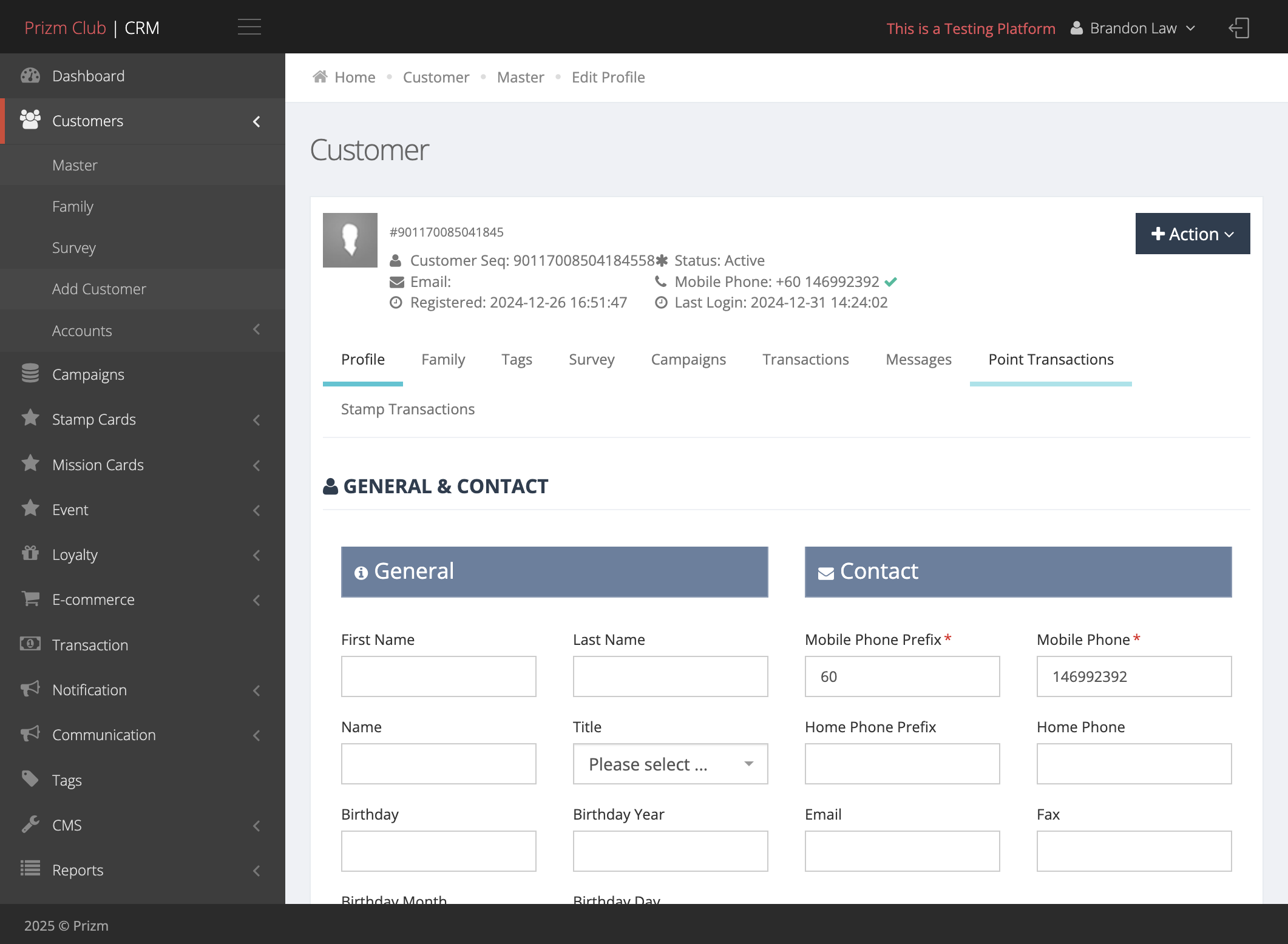Expand the Mission Cards menu chevron
Viewport: 1288px width, 944px height.
257,465
